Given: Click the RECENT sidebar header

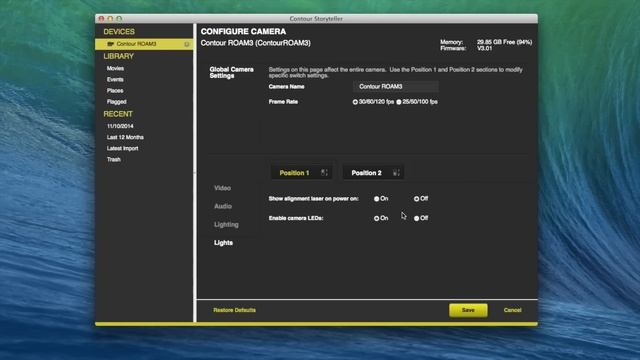Looking at the screenshot, I should coord(118,114).
